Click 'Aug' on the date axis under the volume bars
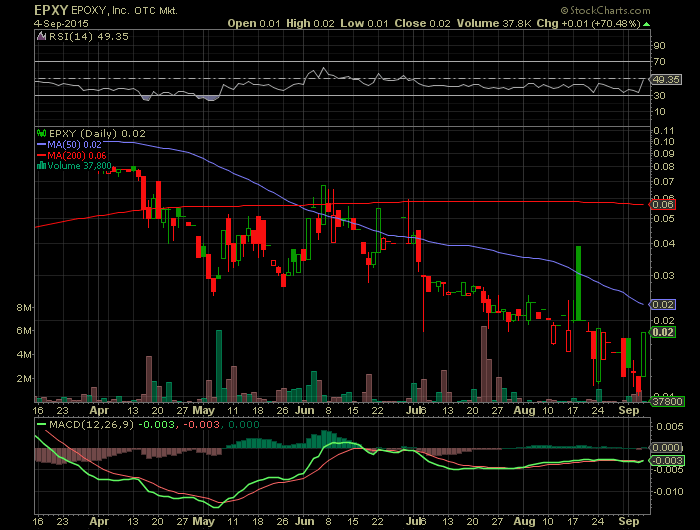 tap(524, 410)
